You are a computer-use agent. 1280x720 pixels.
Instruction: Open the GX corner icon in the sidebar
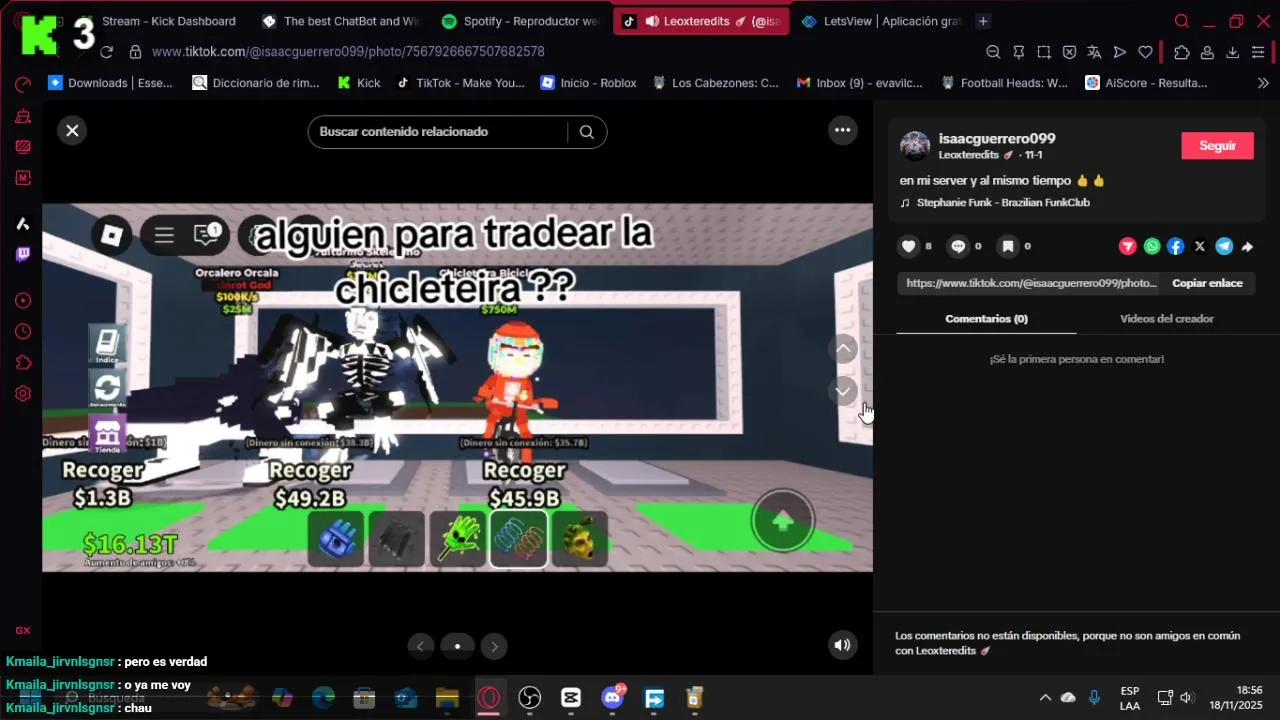[23, 630]
